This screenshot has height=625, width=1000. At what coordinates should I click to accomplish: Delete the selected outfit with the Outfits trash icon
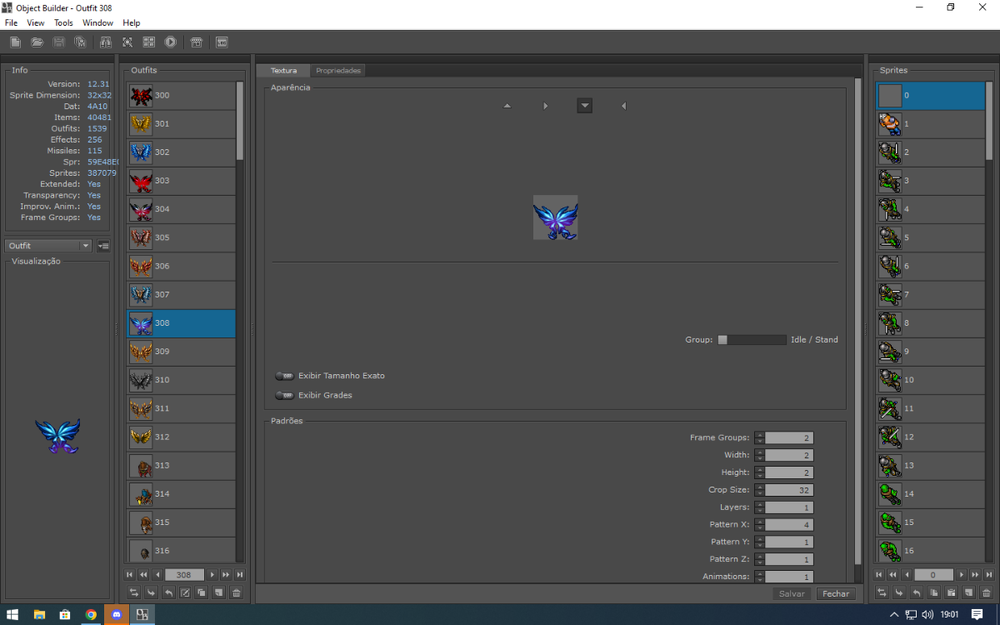pyautogui.click(x=237, y=593)
